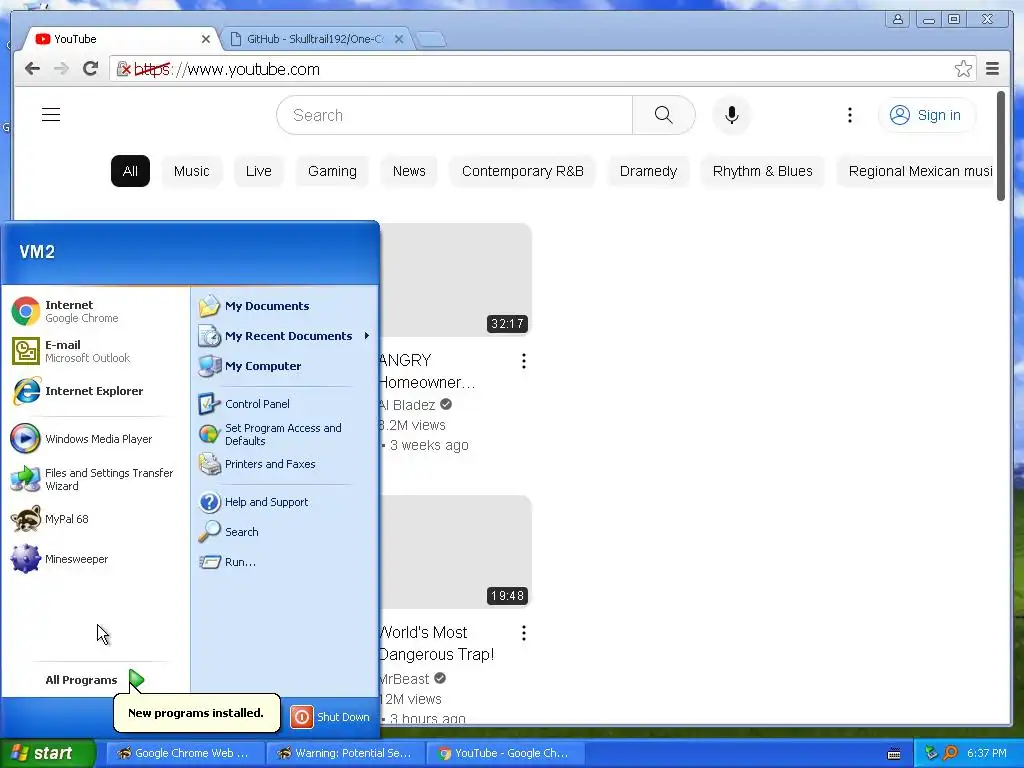Click Chrome forward arrow
Viewport: 1024px width, 768px height.
tap(61, 69)
